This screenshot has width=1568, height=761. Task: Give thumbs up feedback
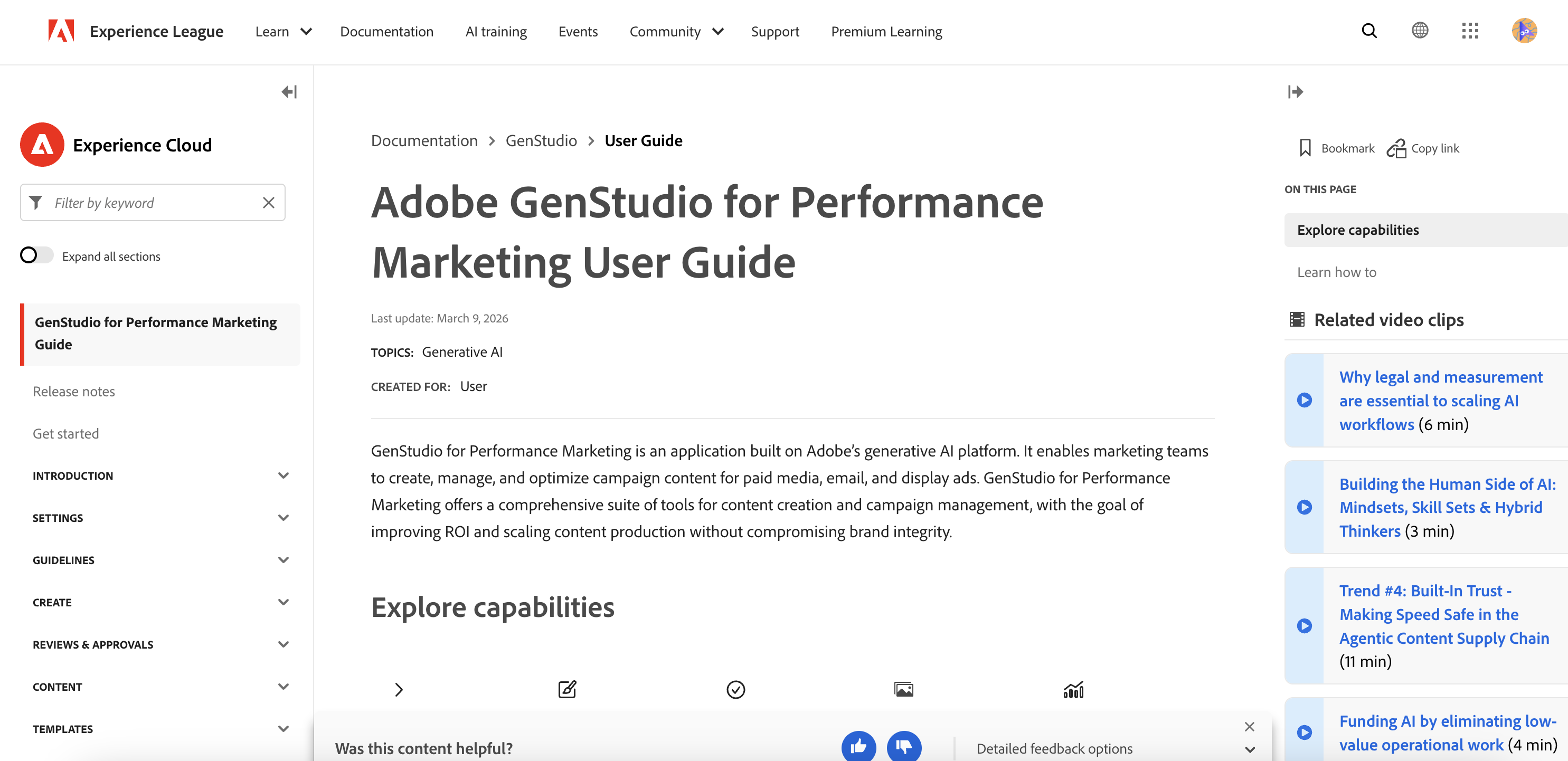coord(858,746)
